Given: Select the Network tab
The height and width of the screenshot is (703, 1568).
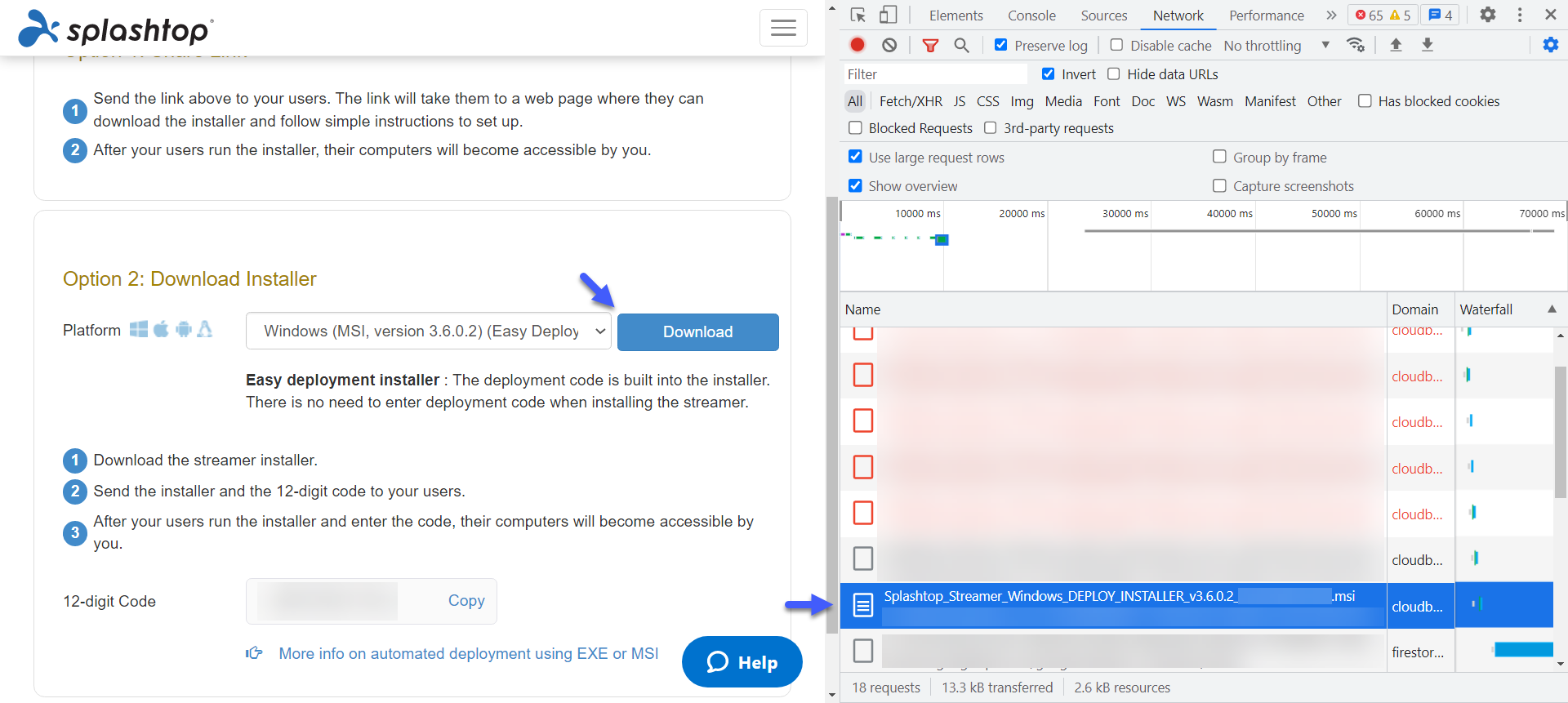Looking at the screenshot, I should coord(1178,16).
